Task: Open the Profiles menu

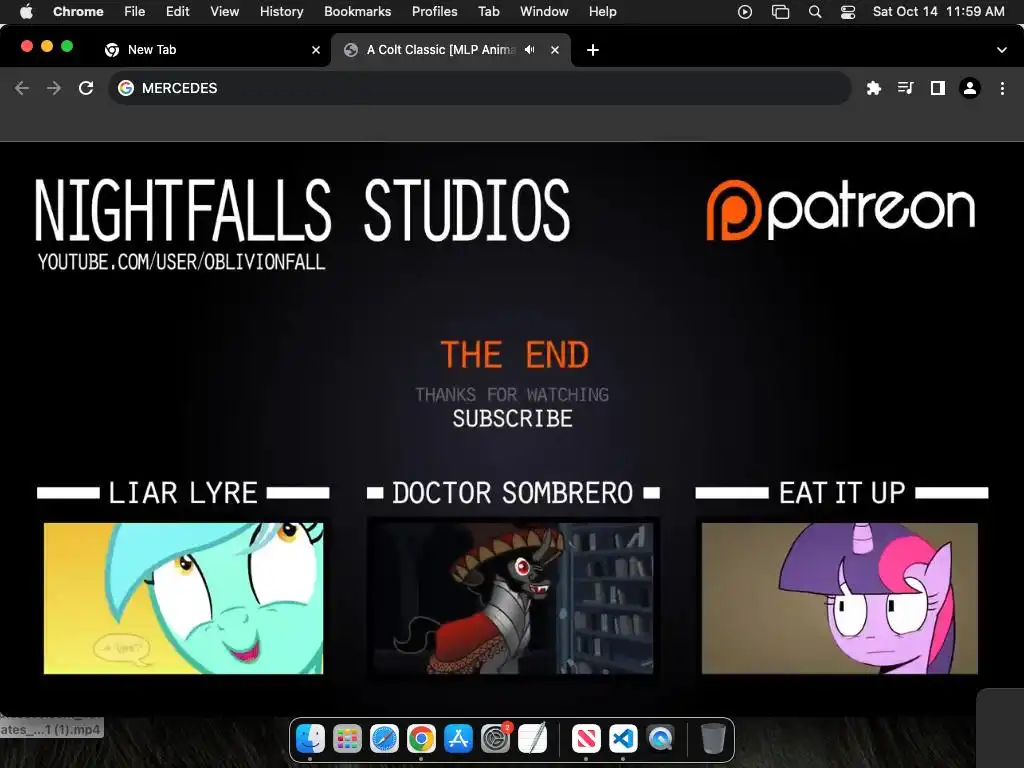Action: (434, 11)
